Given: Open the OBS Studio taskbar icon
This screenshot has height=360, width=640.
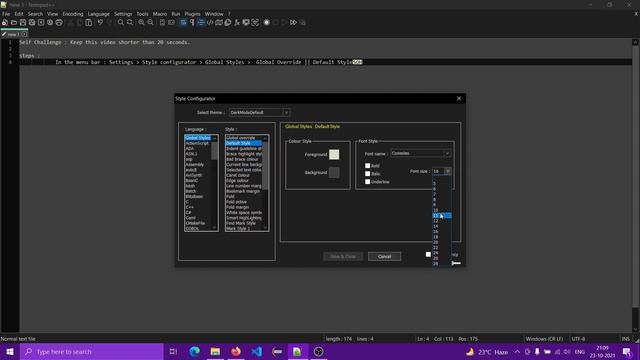Looking at the screenshot, I should [318, 351].
